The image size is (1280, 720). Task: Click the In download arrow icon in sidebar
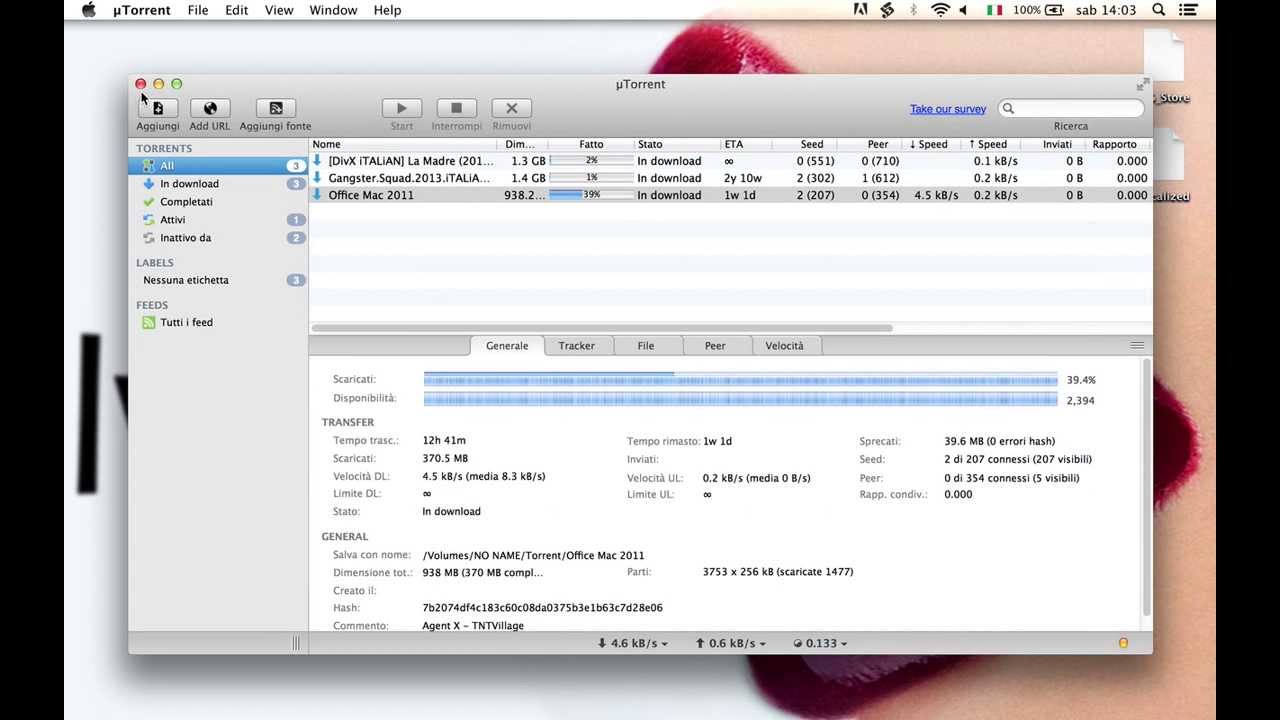pyautogui.click(x=149, y=184)
